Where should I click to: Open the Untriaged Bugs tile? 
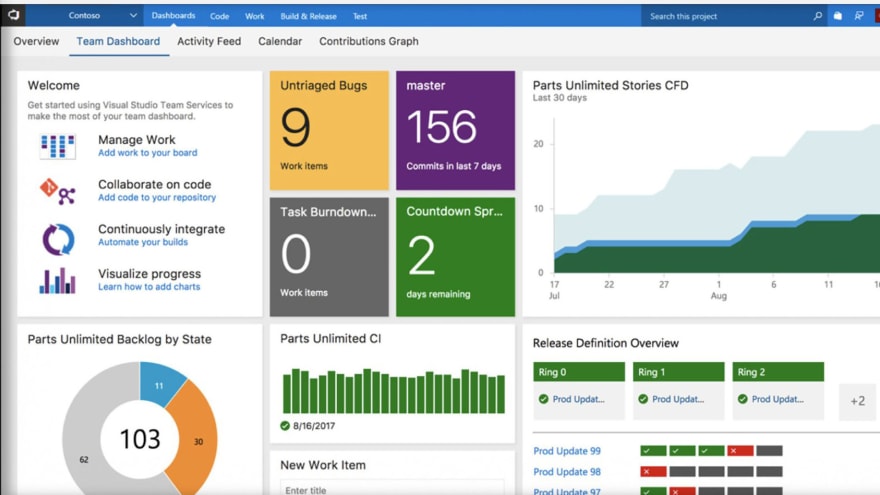pyautogui.click(x=329, y=130)
